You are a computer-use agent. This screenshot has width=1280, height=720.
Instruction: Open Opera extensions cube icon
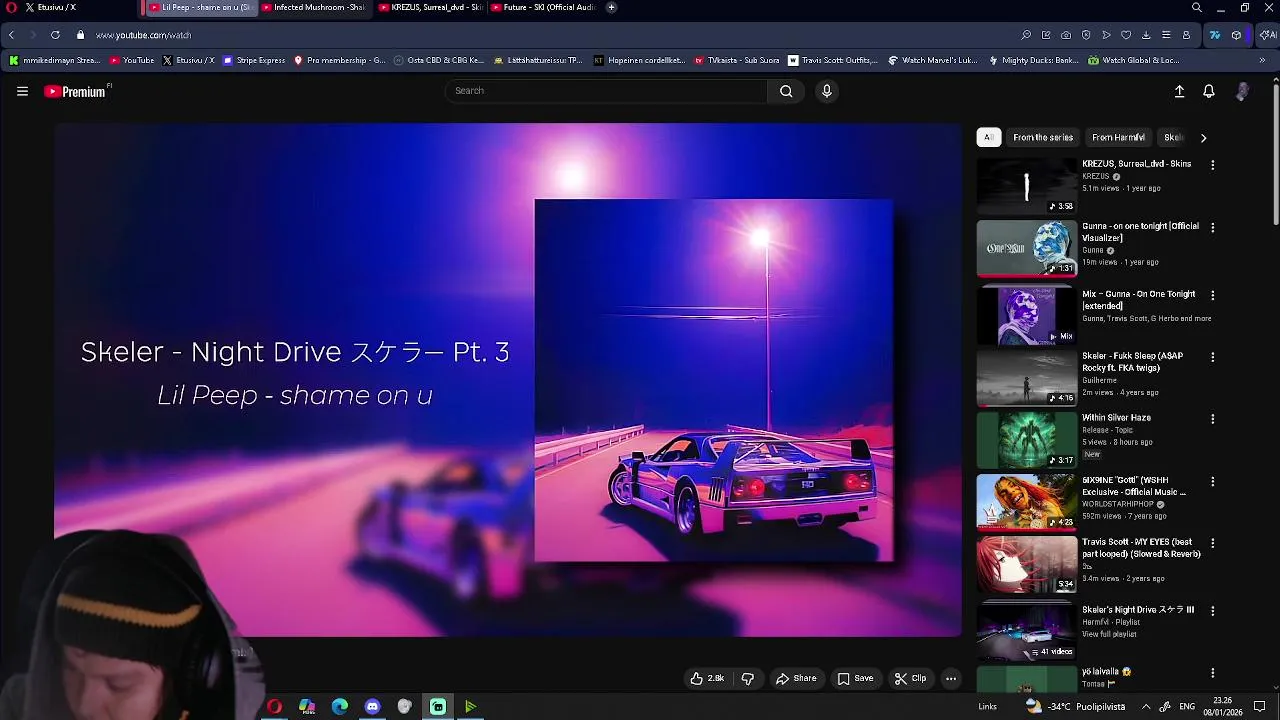pyautogui.click(x=1236, y=35)
